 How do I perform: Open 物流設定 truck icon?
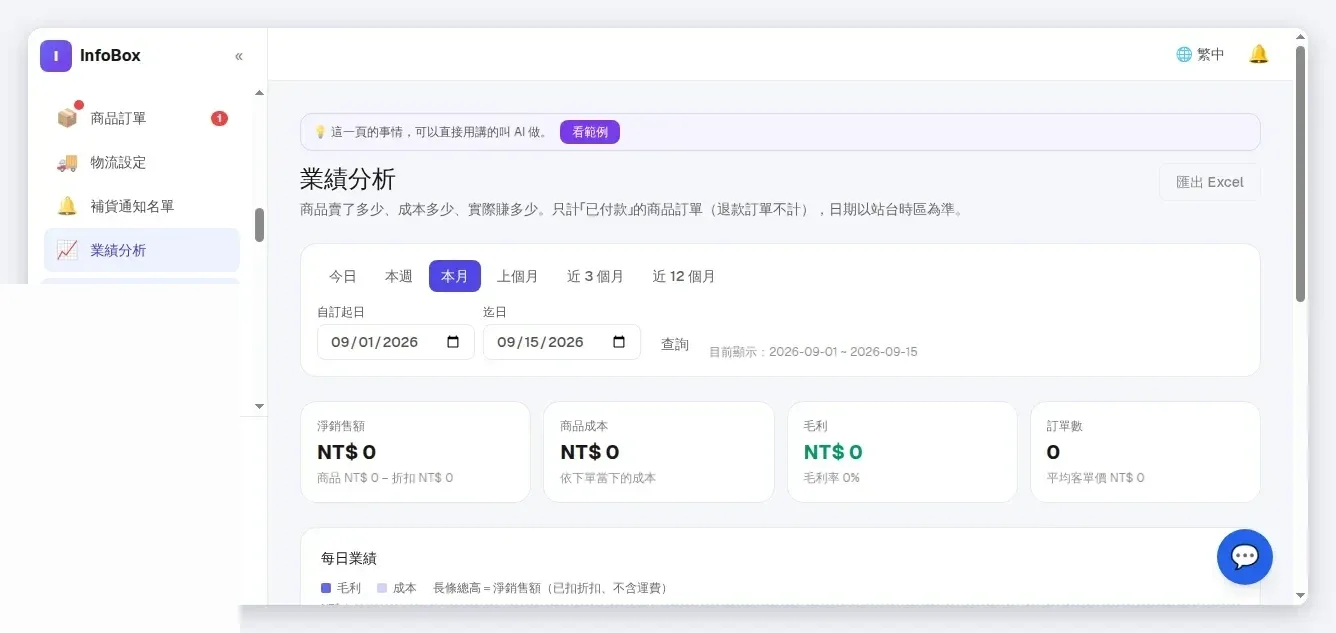pos(67,162)
